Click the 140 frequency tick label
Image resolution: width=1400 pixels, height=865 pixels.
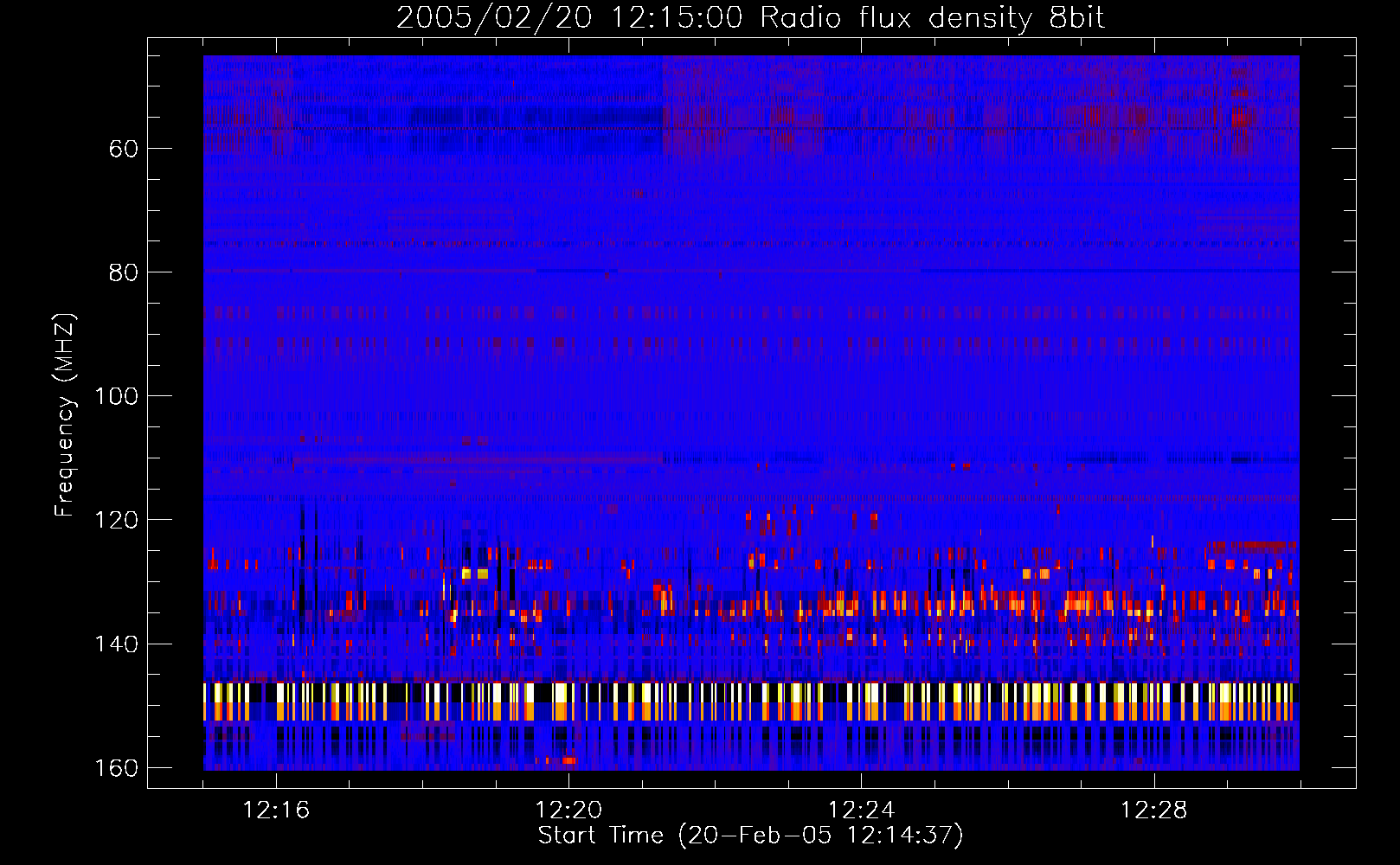[x=115, y=644]
